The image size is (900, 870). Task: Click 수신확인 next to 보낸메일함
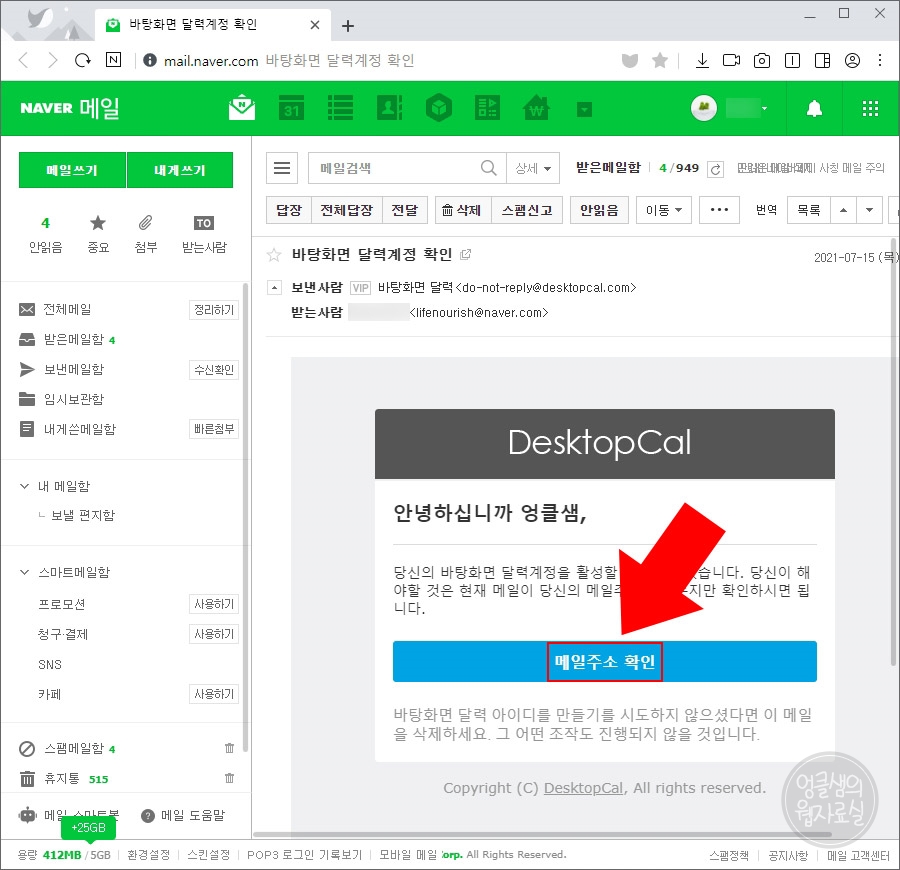[214, 370]
